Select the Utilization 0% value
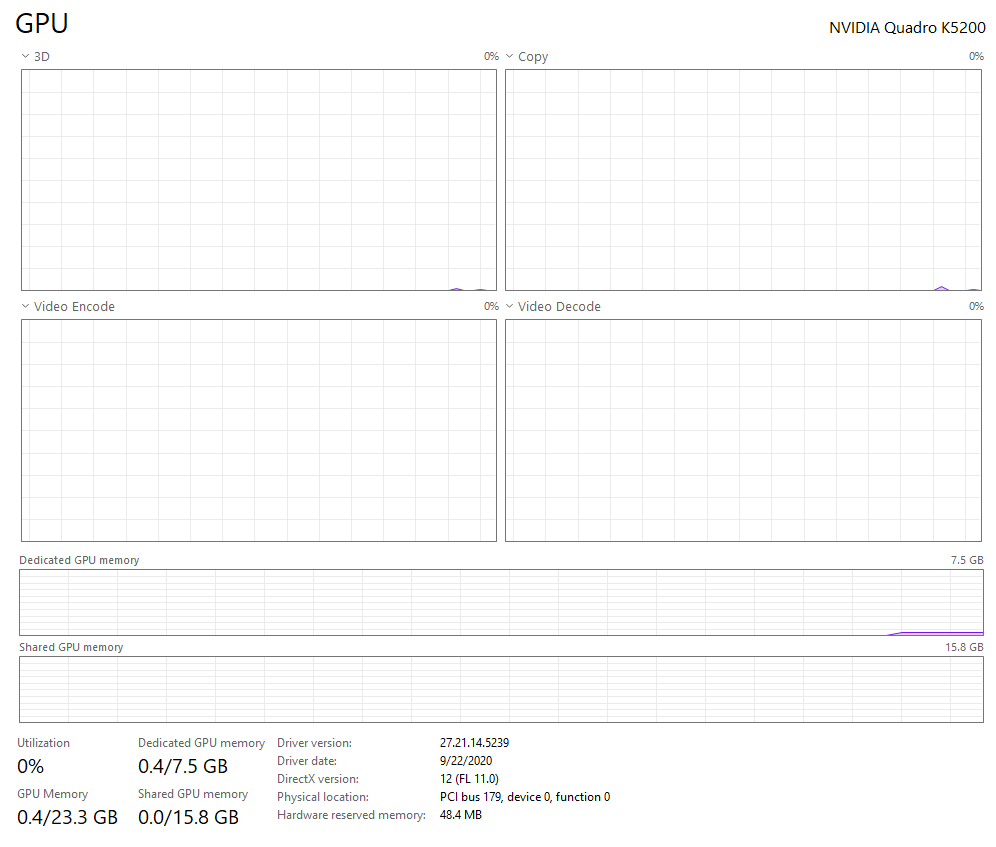Screen dimensions: 996x847 point(31,767)
